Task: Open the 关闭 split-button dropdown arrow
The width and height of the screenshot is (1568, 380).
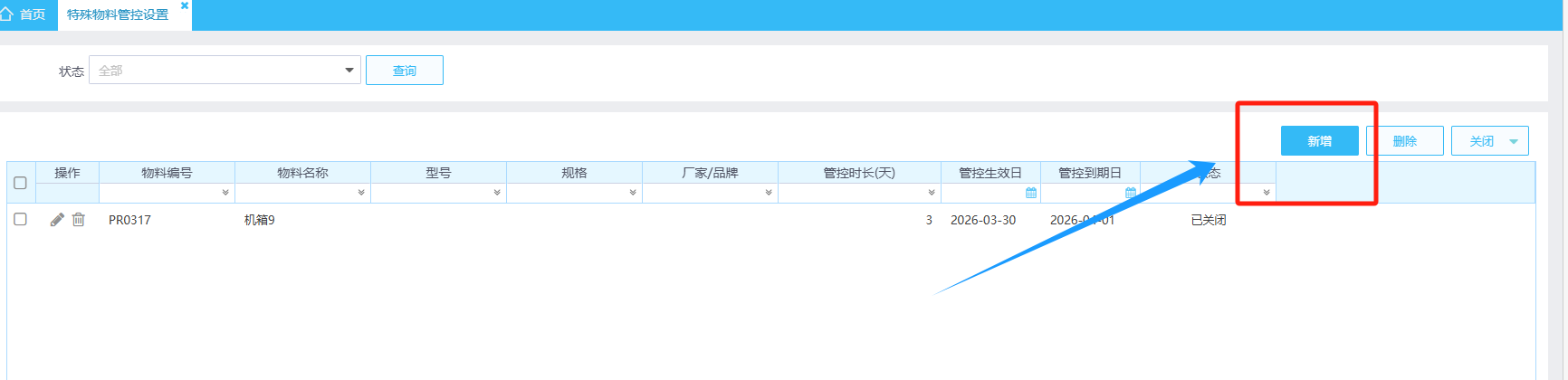Action: [x=1514, y=141]
